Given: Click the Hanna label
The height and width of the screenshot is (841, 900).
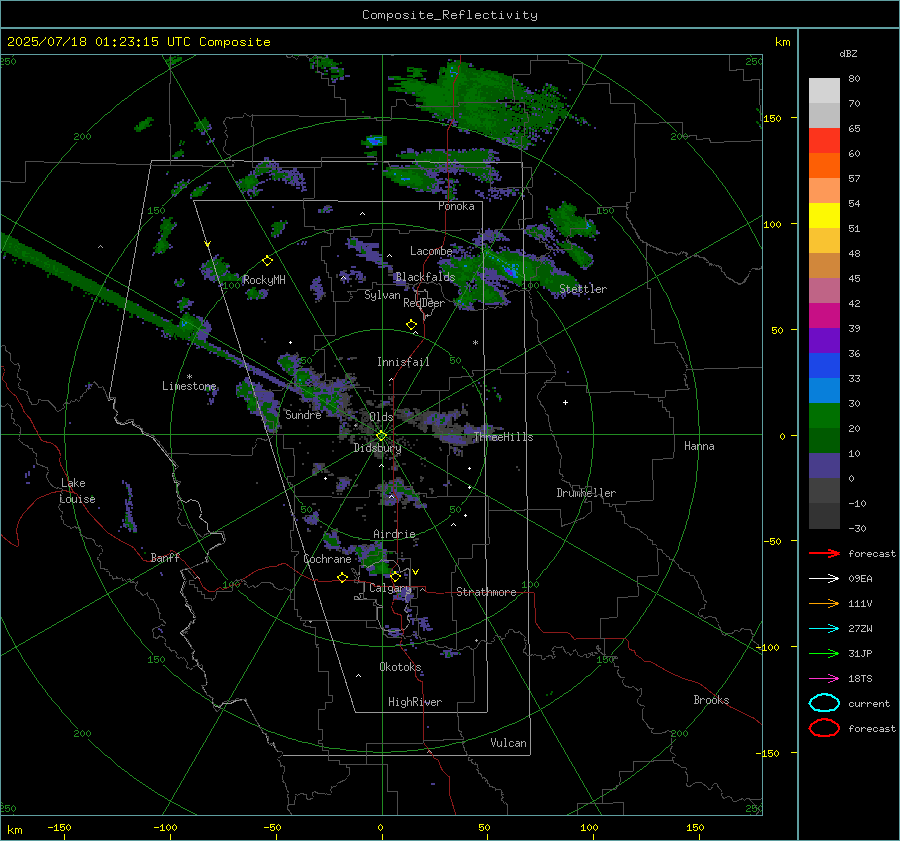Looking at the screenshot, I should (699, 446).
